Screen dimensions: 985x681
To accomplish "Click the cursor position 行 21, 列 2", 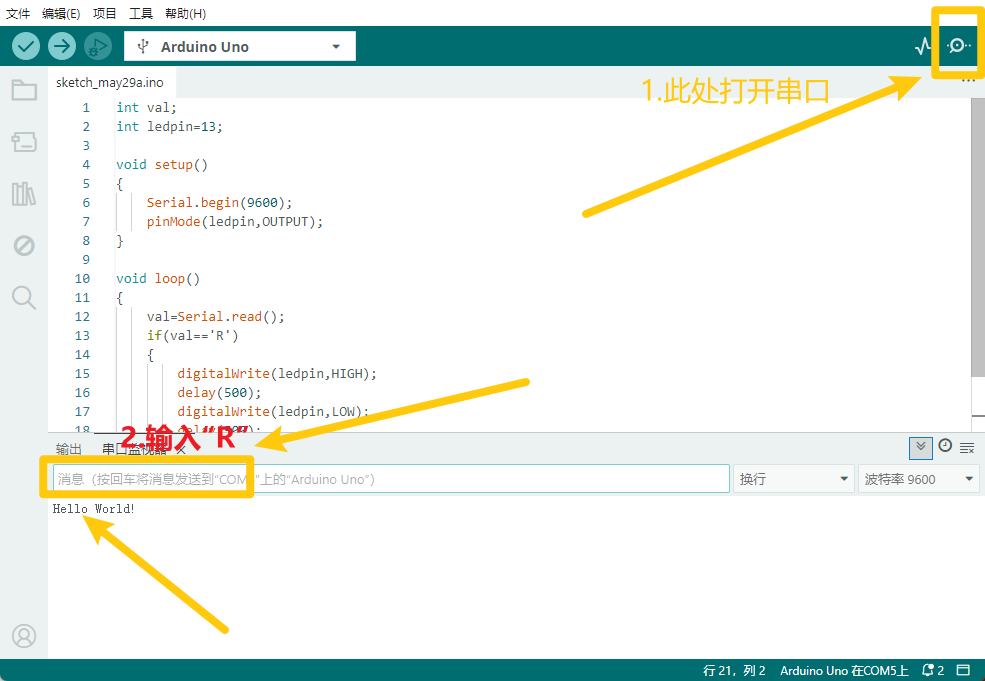I will point(734,670).
